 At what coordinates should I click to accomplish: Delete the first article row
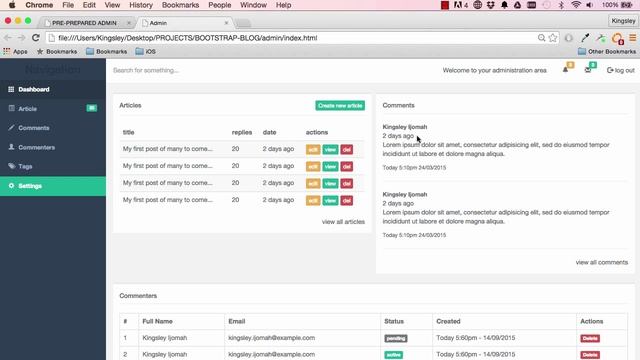pyautogui.click(x=347, y=149)
